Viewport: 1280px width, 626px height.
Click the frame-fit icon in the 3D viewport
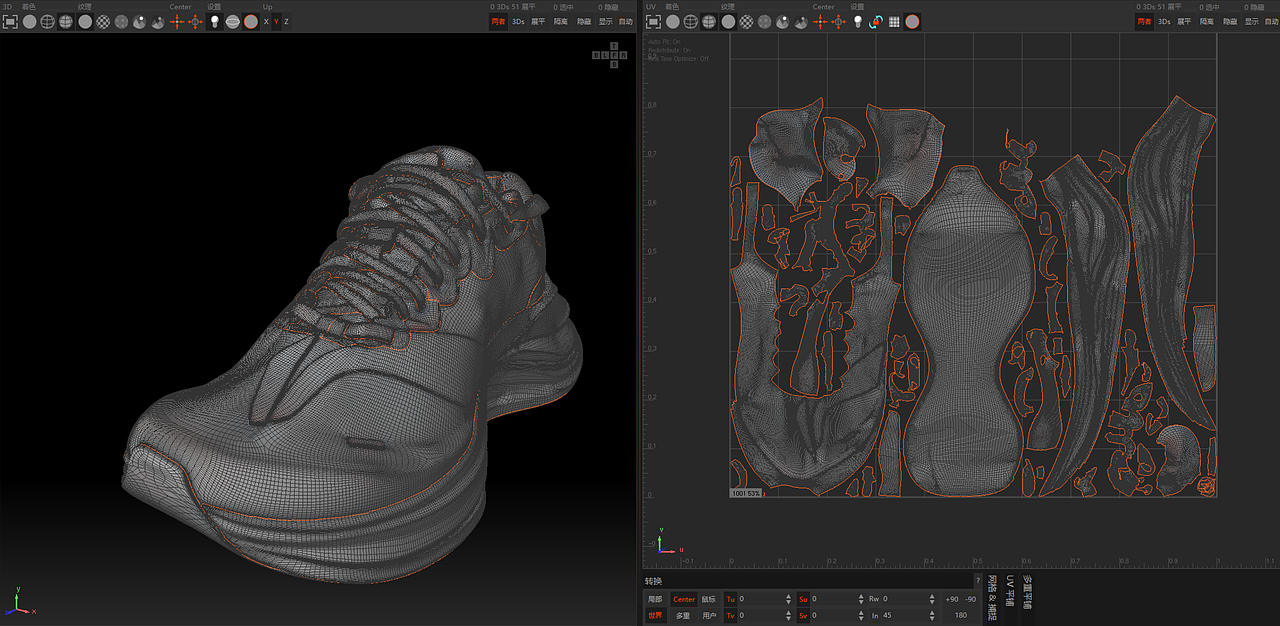tap(10, 21)
